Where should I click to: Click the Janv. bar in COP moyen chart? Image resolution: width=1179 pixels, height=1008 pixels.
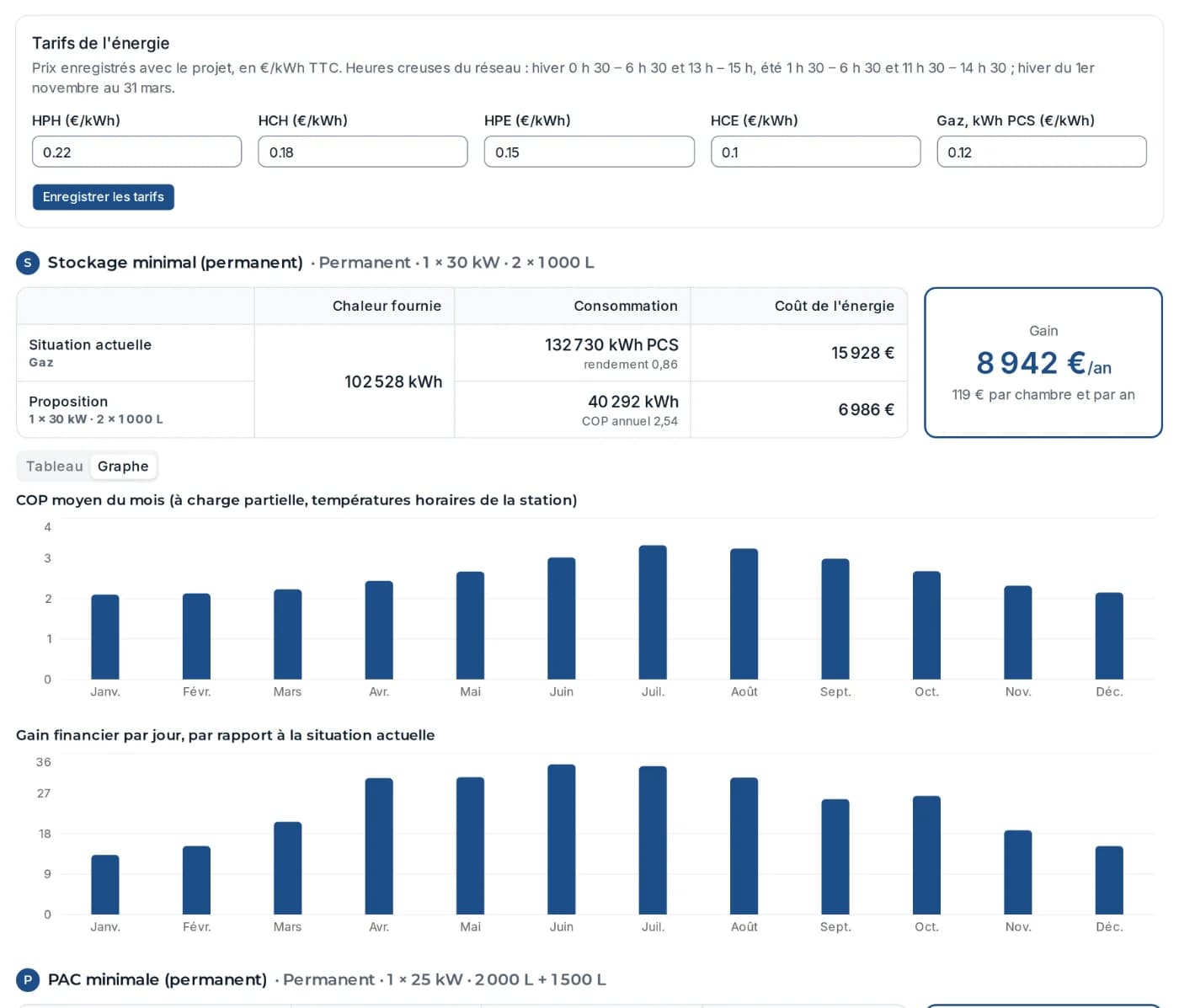[x=105, y=637]
